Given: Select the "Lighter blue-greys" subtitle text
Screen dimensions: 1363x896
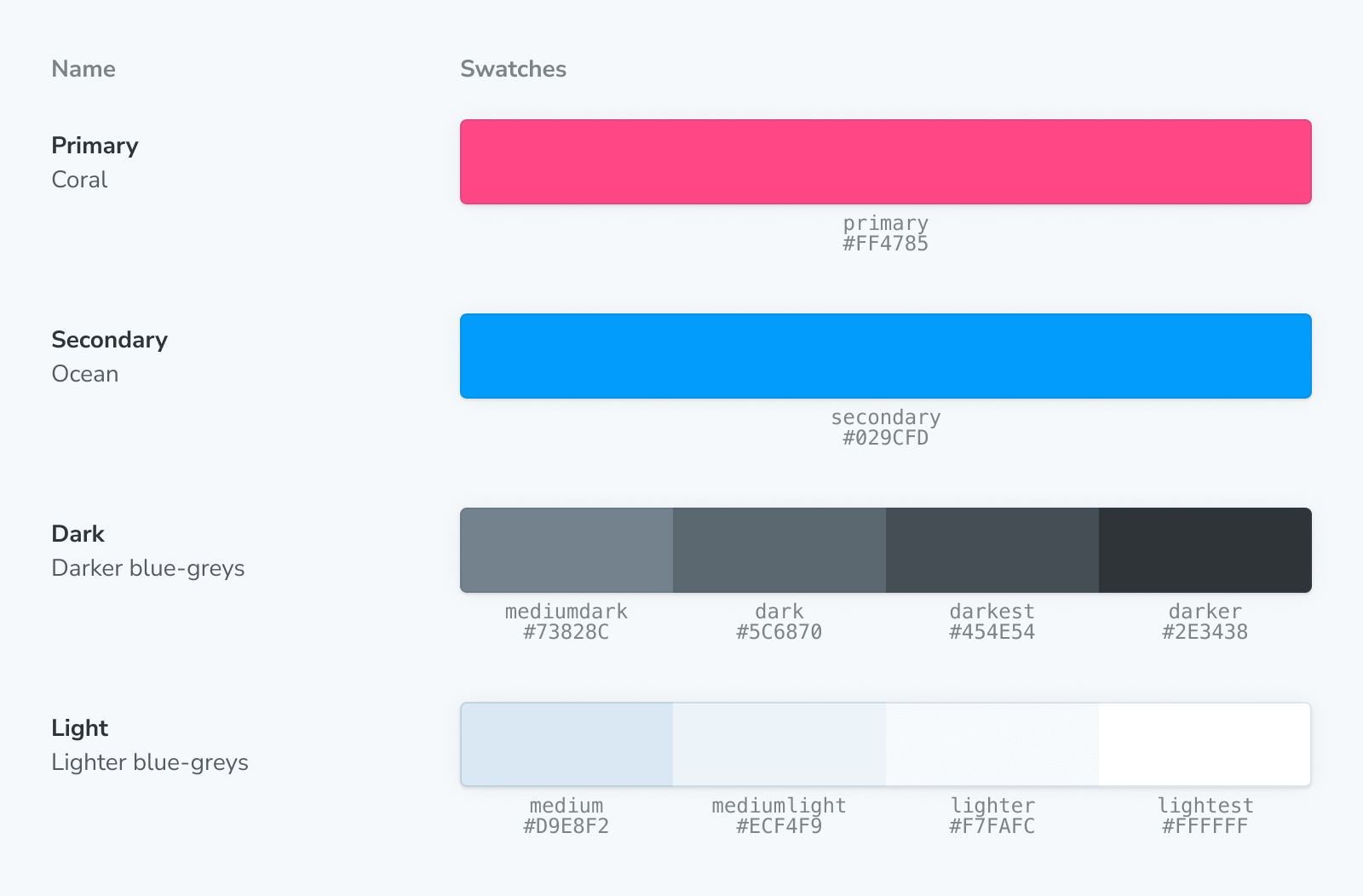Looking at the screenshot, I should click(x=150, y=762).
